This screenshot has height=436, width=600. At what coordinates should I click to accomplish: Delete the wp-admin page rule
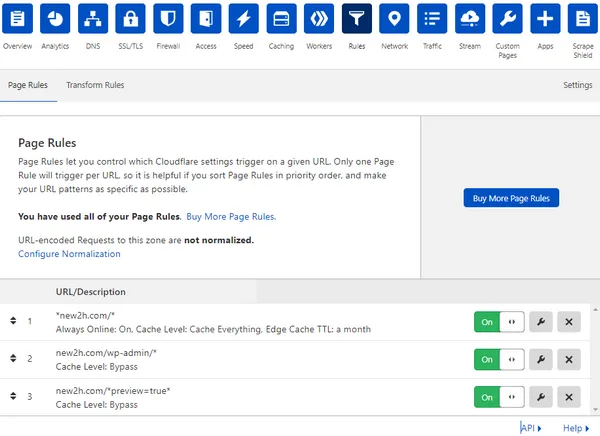point(569,359)
